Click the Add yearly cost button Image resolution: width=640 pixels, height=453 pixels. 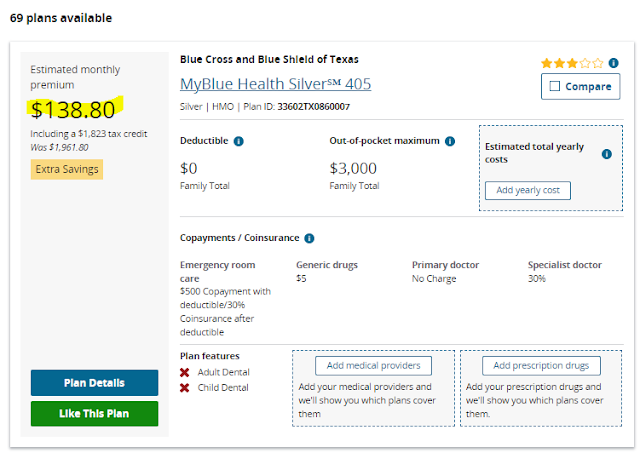528,190
